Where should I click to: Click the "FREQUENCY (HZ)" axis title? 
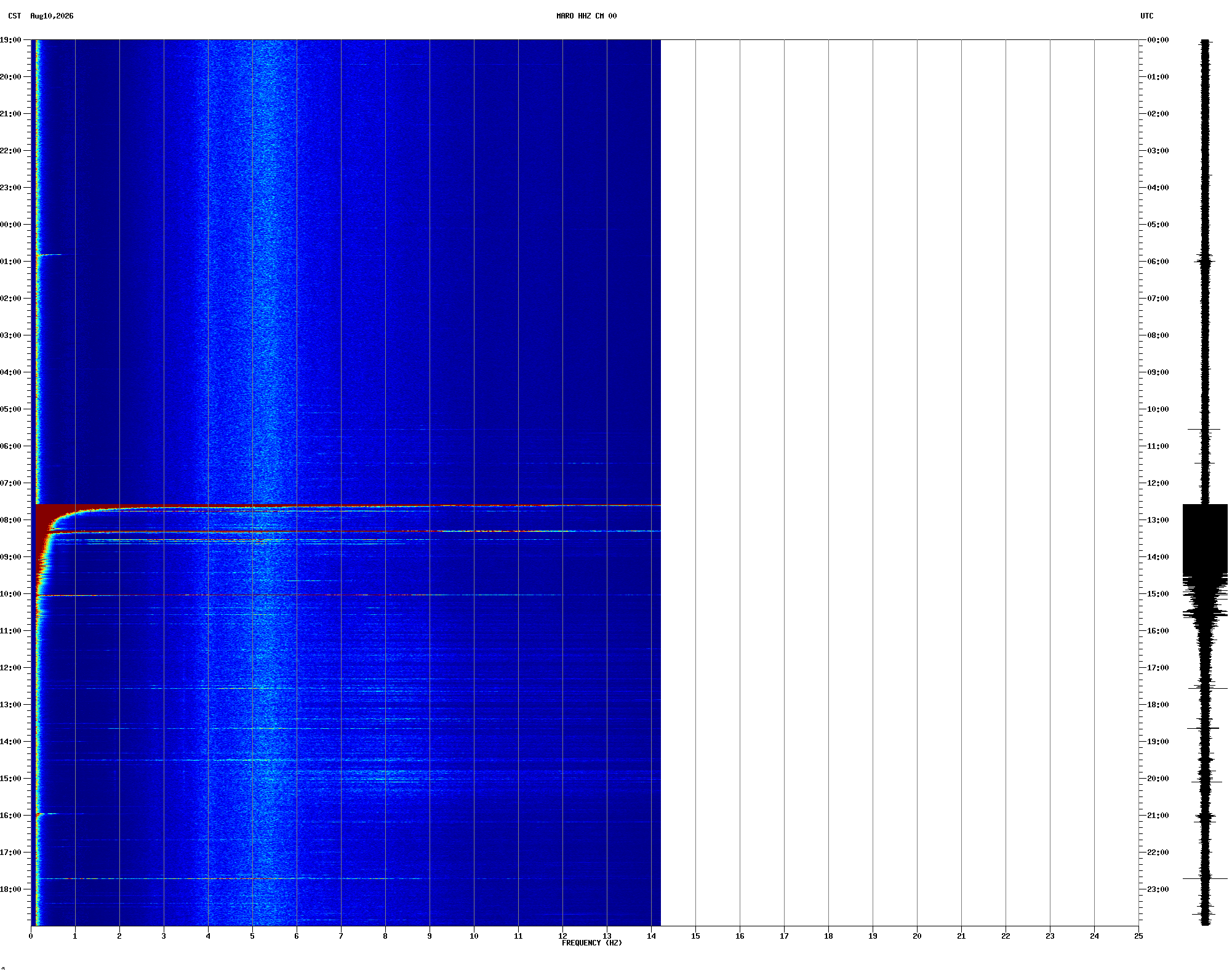[x=592, y=943]
